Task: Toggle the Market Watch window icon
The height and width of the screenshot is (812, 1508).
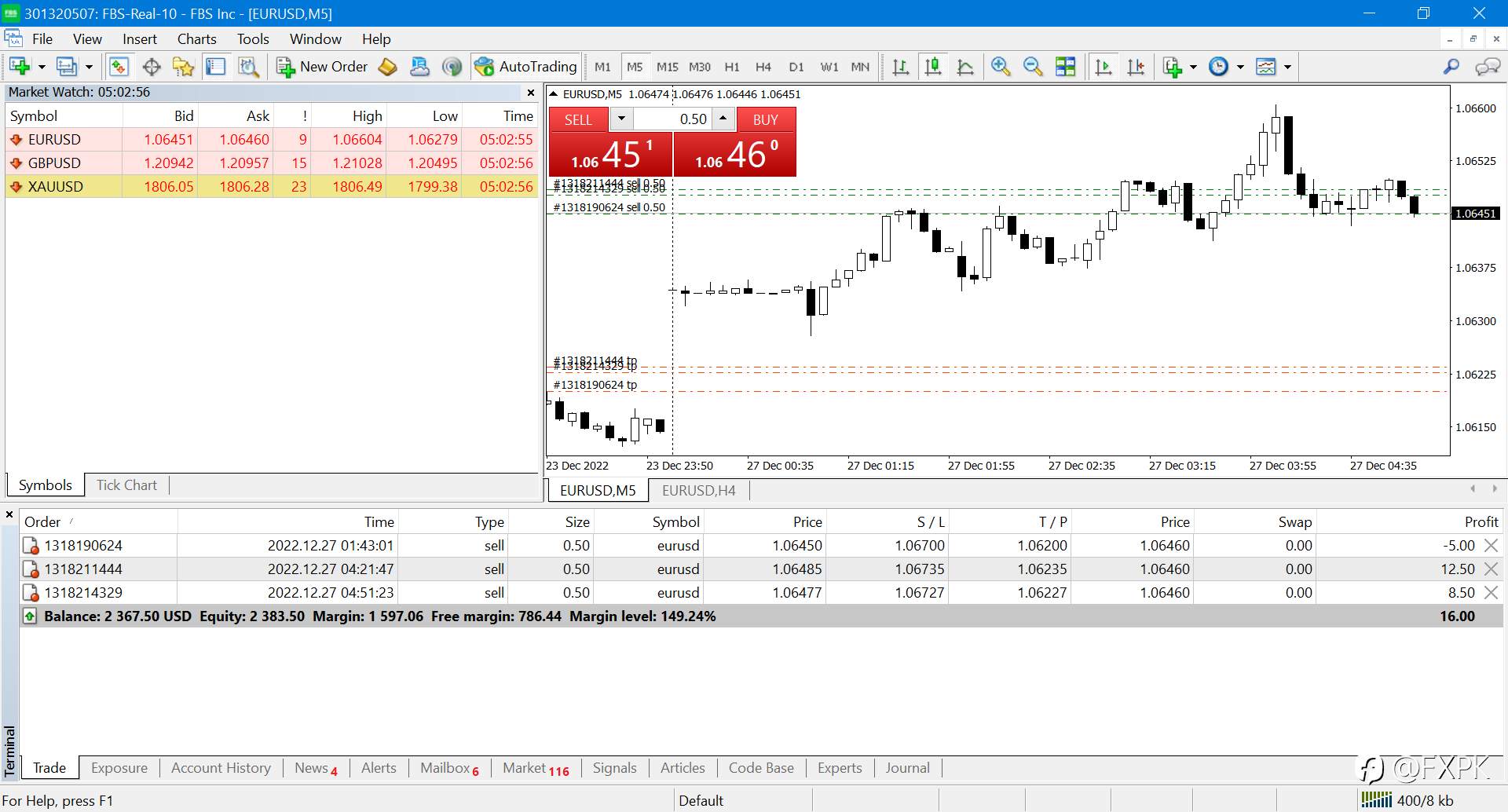Action: [119, 67]
